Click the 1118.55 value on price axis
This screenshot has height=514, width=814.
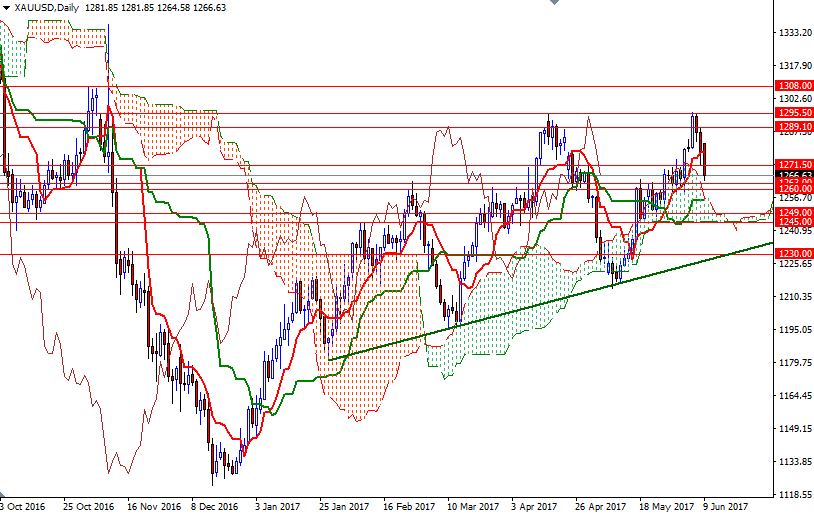[794, 494]
